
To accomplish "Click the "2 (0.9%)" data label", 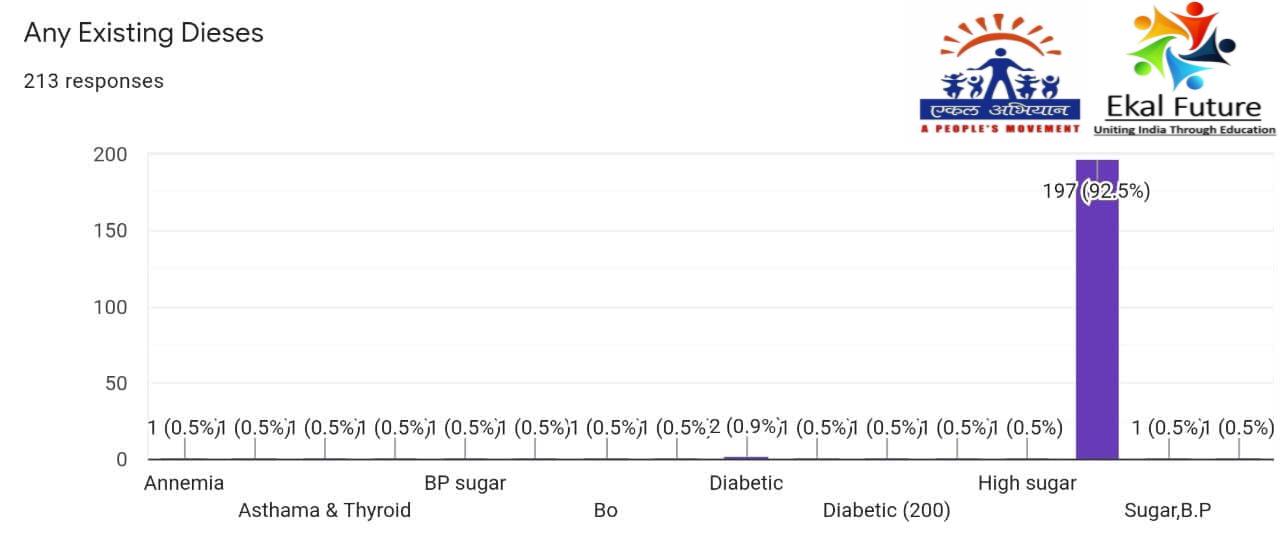I will point(746,427).
